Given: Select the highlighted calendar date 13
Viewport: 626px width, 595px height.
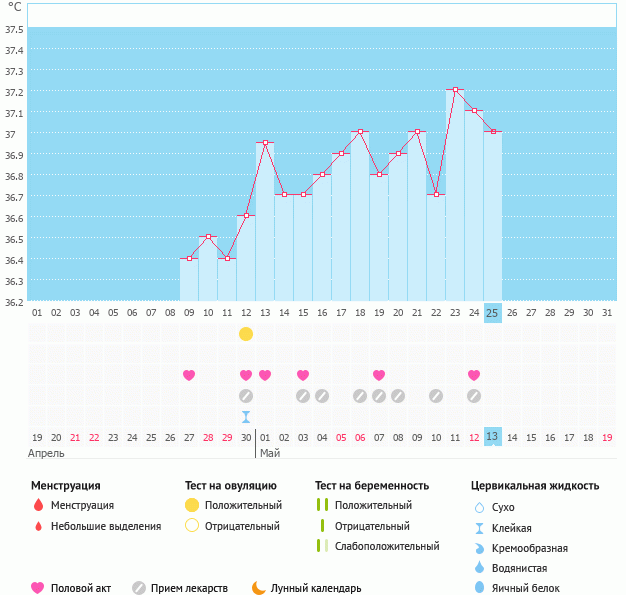Looking at the screenshot, I should pyautogui.click(x=493, y=437).
